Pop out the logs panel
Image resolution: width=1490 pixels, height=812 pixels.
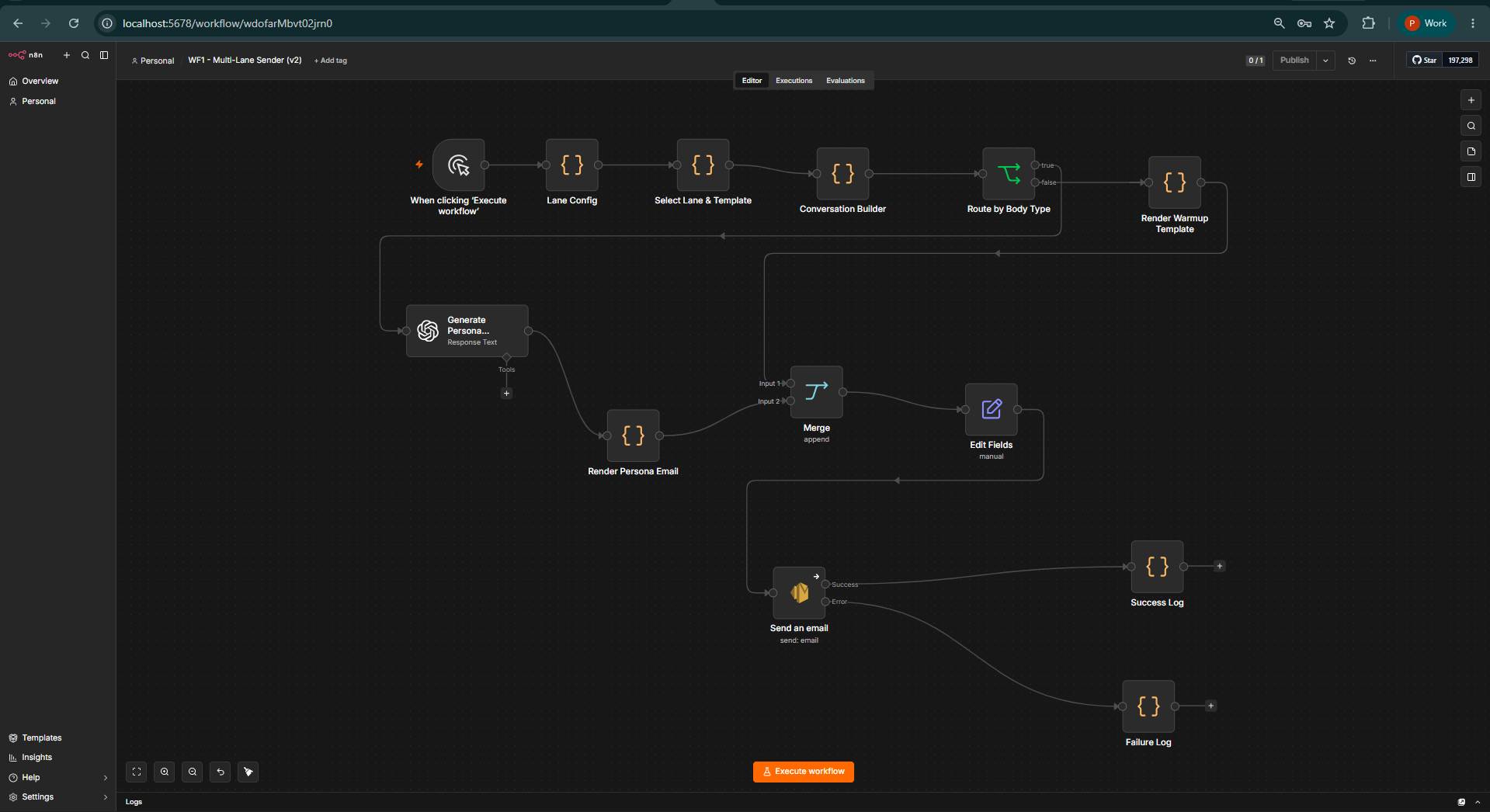[1461, 802]
